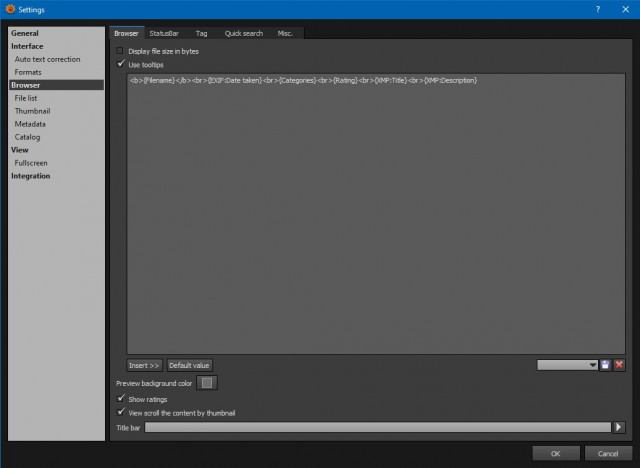Click the help question mark icon
The width and height of the screenshot is (640, 468).
598,9
